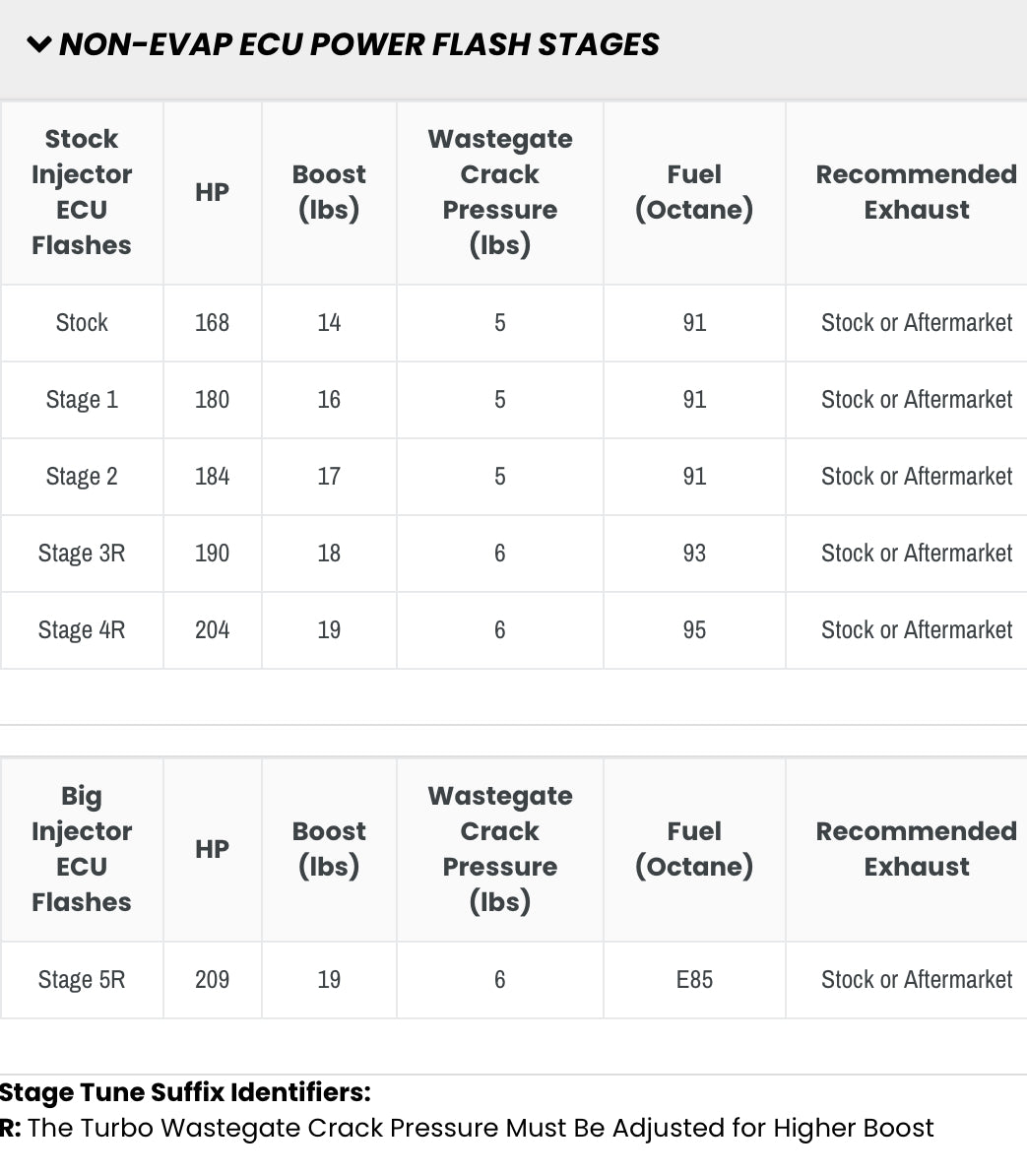
Task: Select the Big Injector ECU Flashes header
Action: point(82,849)
